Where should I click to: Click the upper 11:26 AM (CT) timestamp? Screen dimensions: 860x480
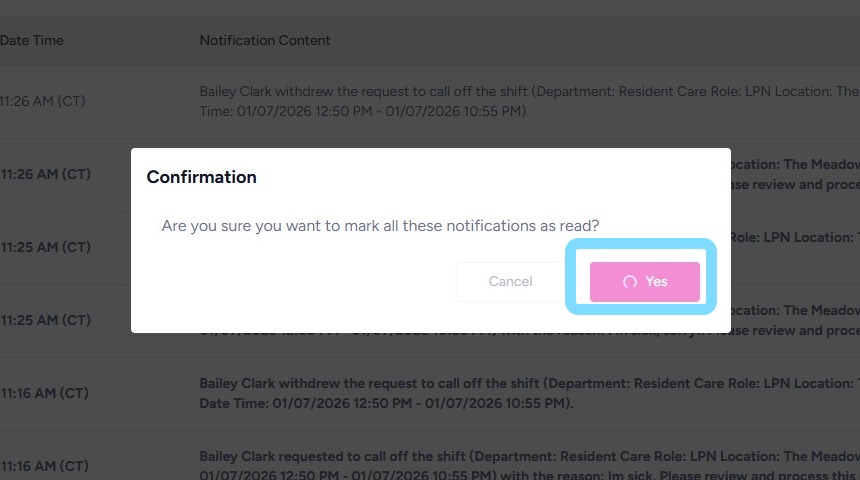click(x=45, y=101)
